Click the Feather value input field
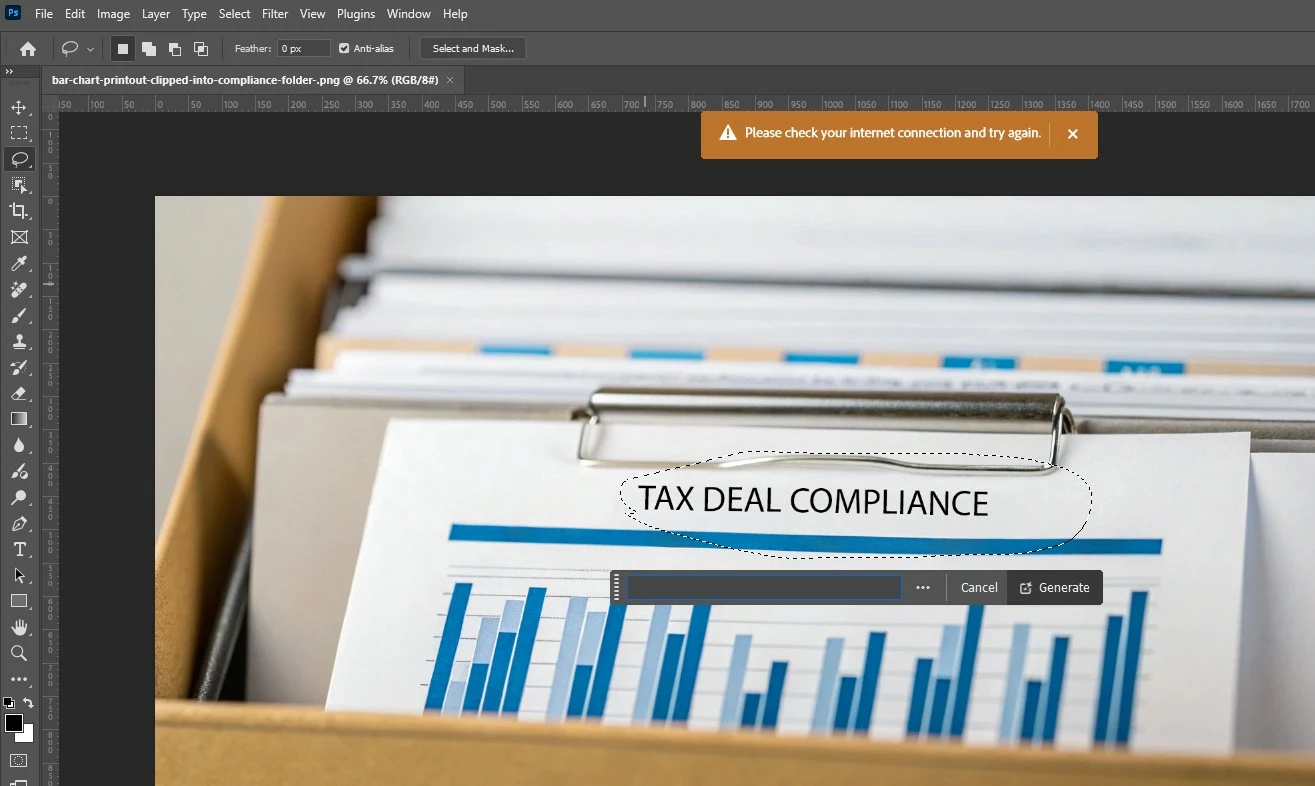Screen dimensions: 1315x786 click(x=304, y=48)
